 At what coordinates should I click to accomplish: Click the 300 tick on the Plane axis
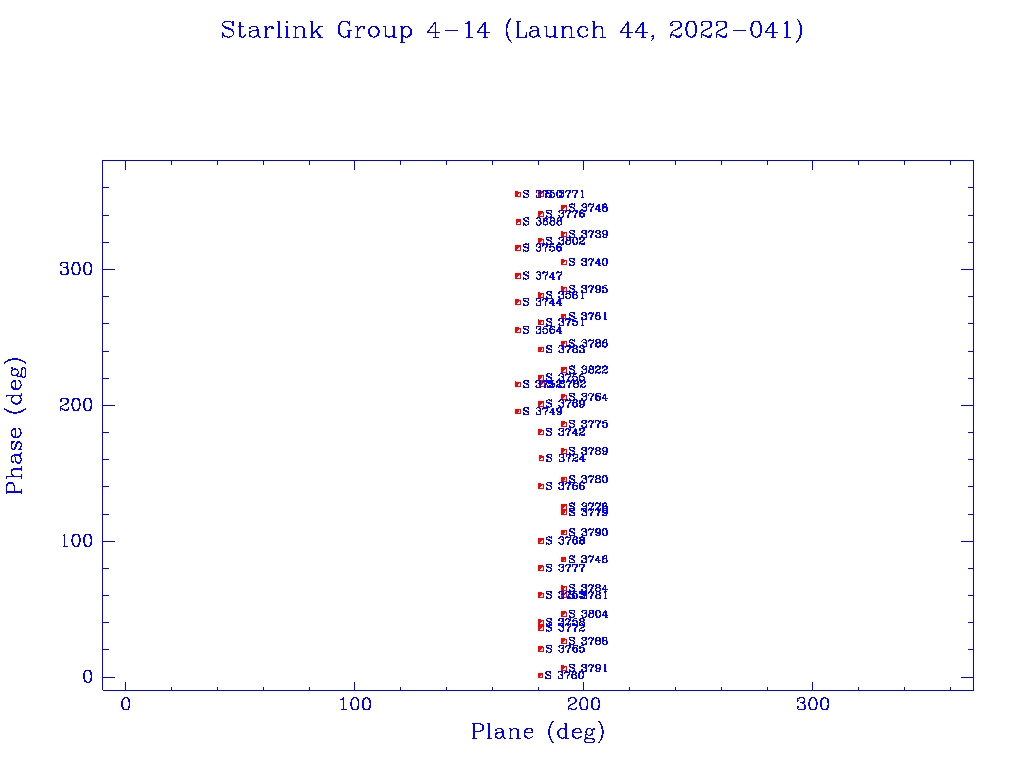[813, 704]
